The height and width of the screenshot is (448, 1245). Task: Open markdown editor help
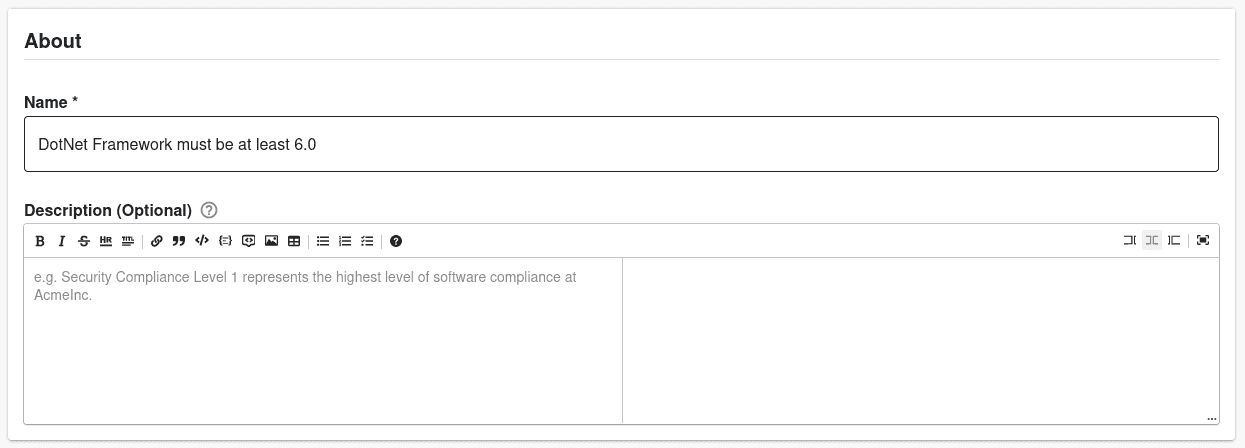[396, 241]
